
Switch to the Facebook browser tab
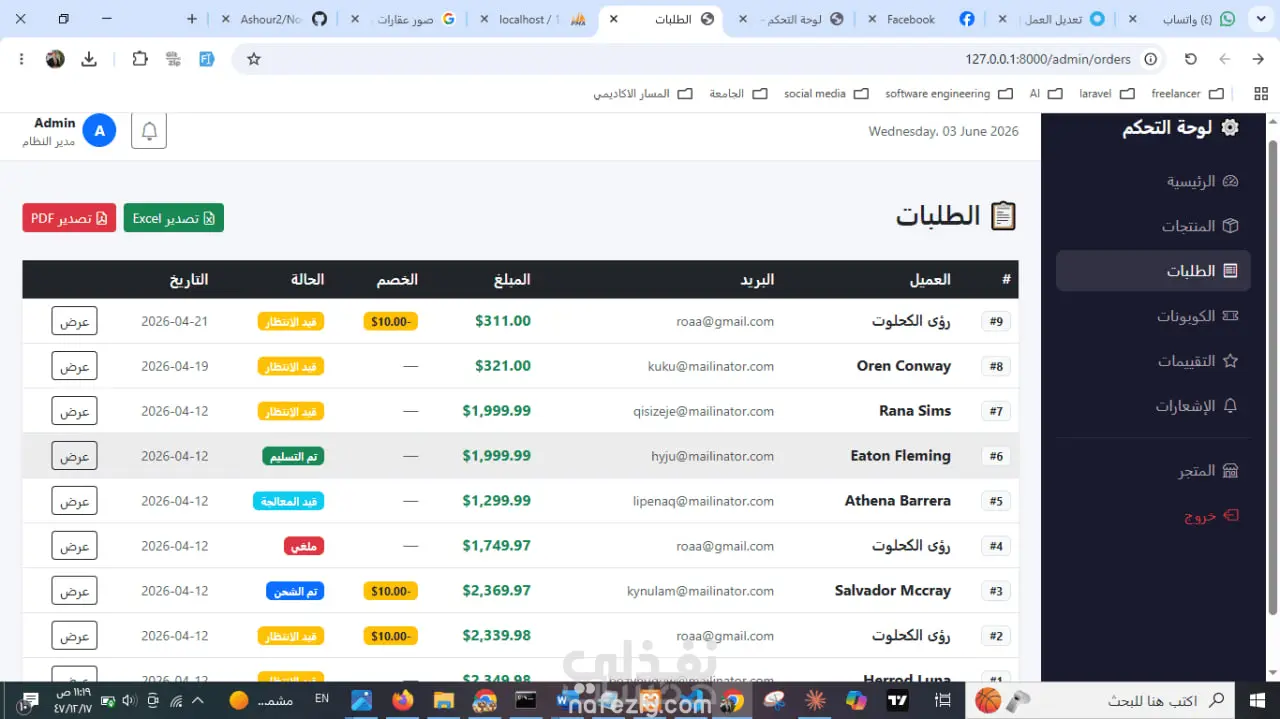click(x=920, y=19)
